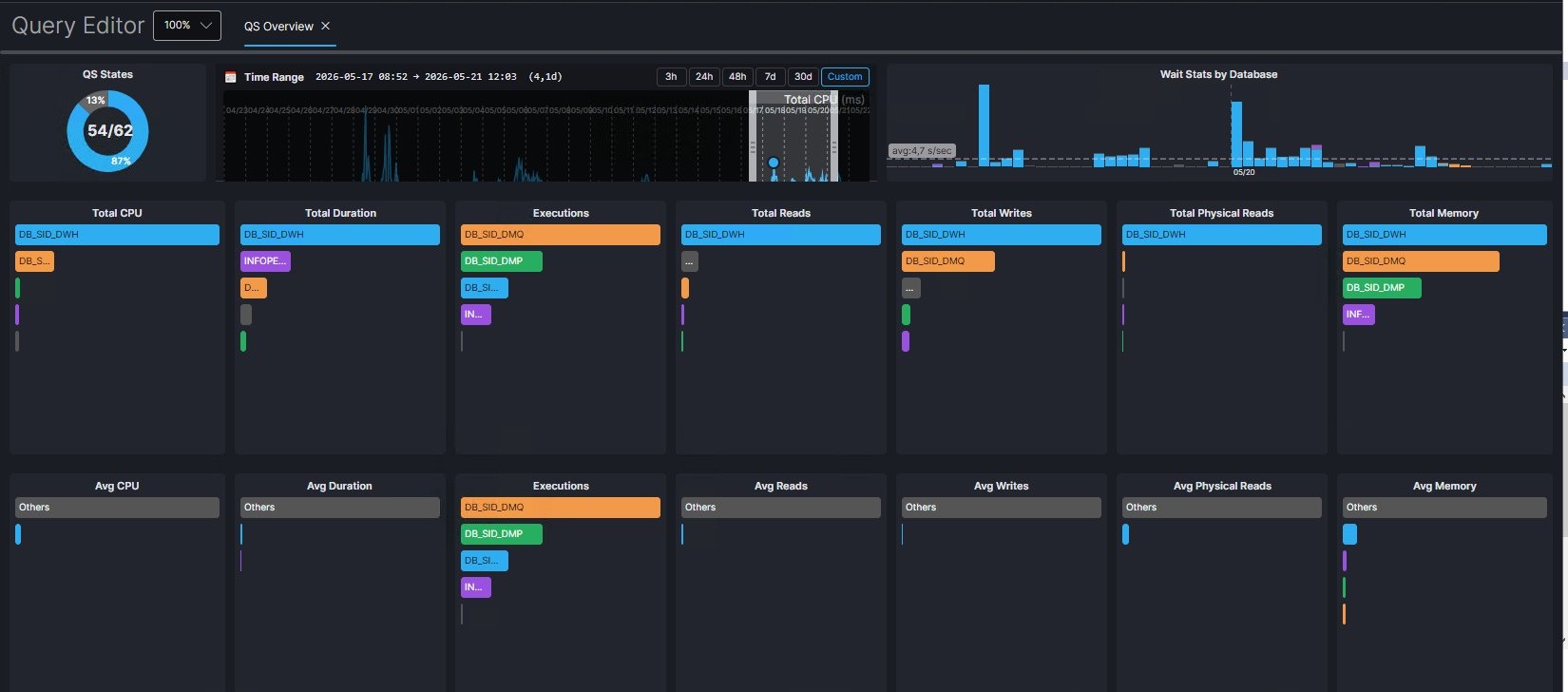This screenshot has width=1568, height=692.
Task: Click the avg 4,7 s/sec label in Wait Stats
Action: pyautogui.click(x=922, y=151)
